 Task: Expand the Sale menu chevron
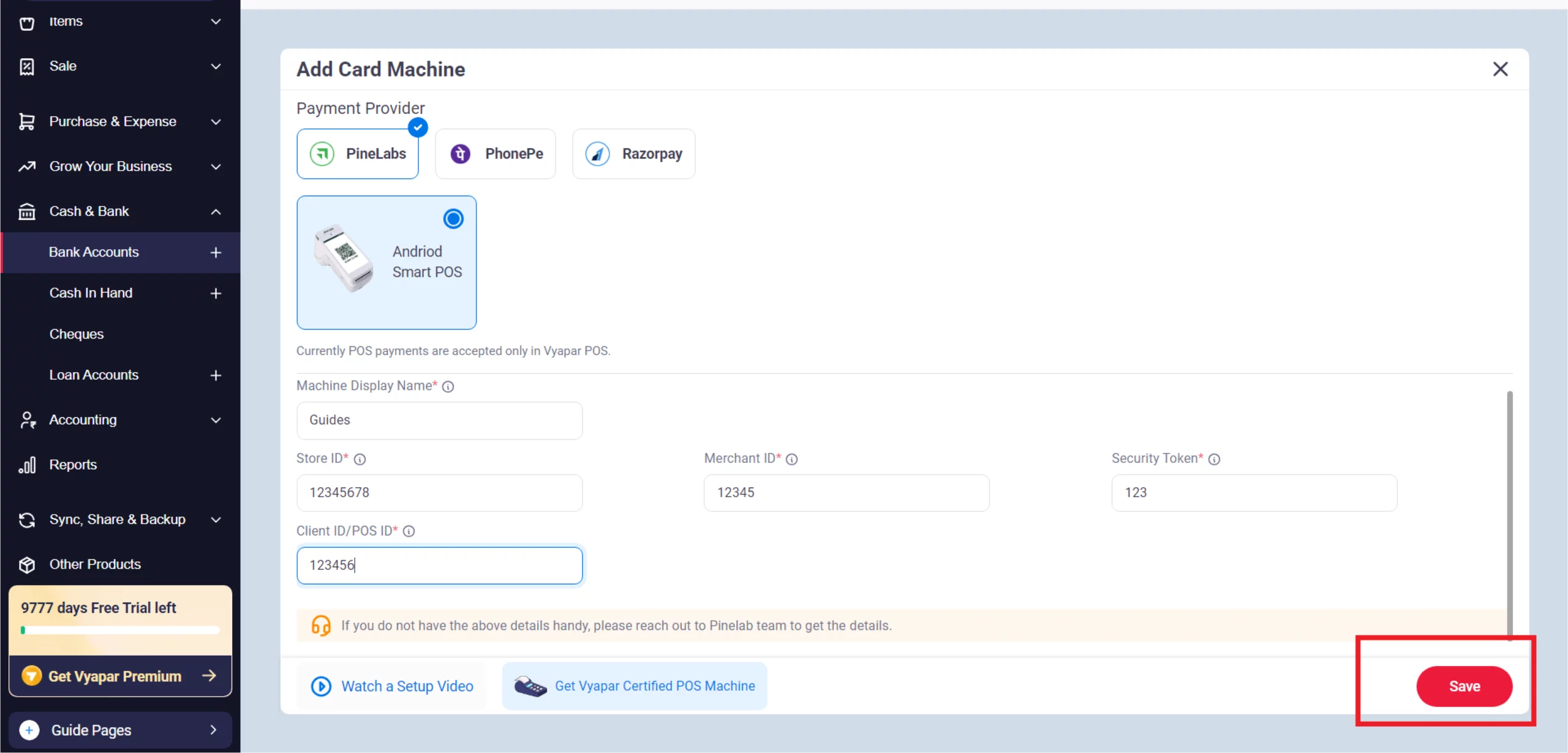(x=216, y=66)
